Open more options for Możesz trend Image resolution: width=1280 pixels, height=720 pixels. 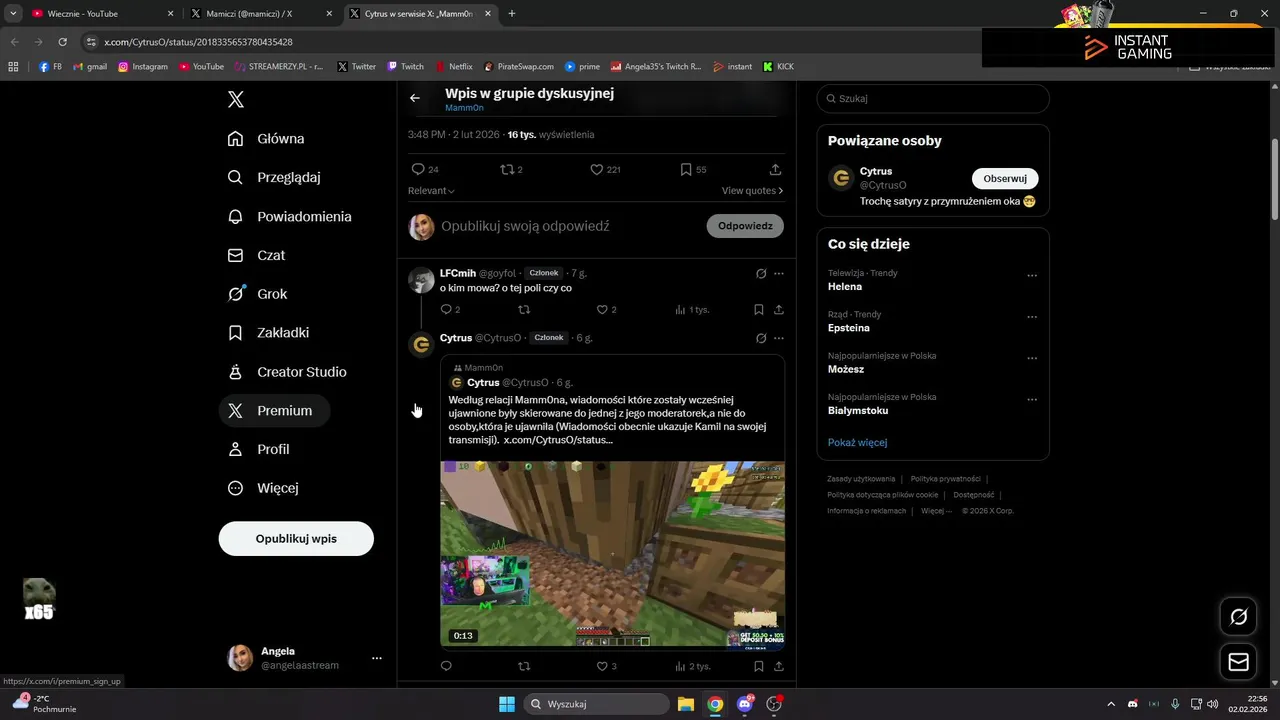pyautogui.click(x=1032, y=358)
